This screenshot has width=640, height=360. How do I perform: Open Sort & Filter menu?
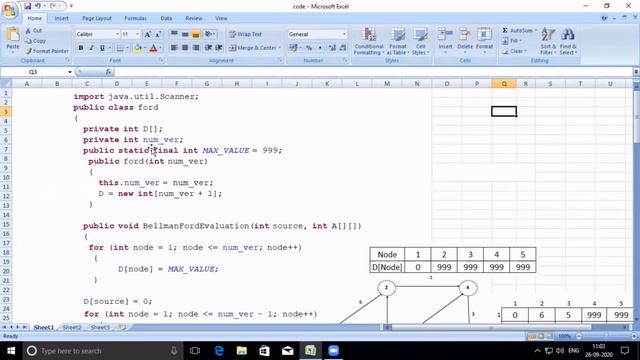click(548, 41)
